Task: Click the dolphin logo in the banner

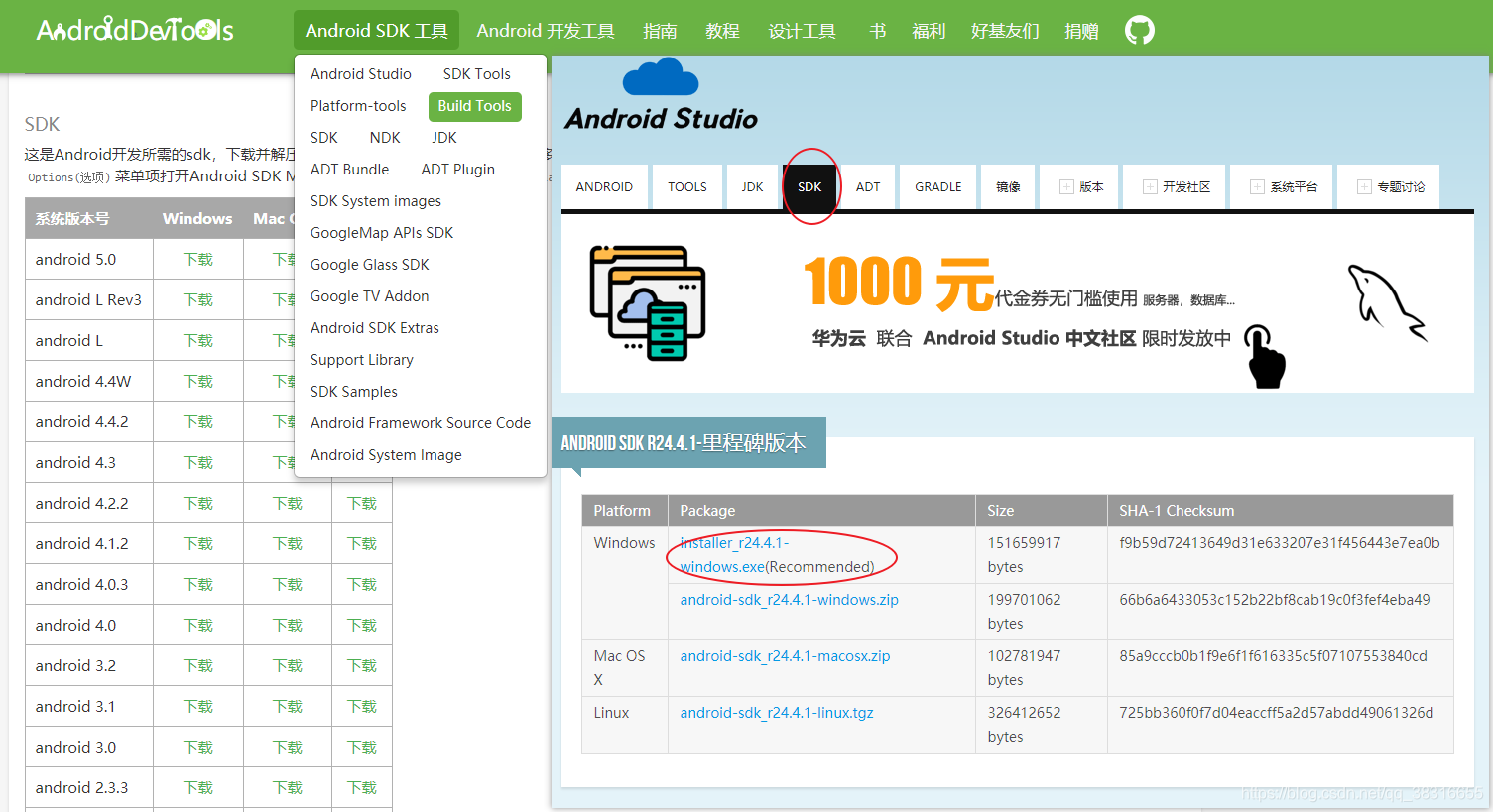Action: click(x=1387, y=302)
